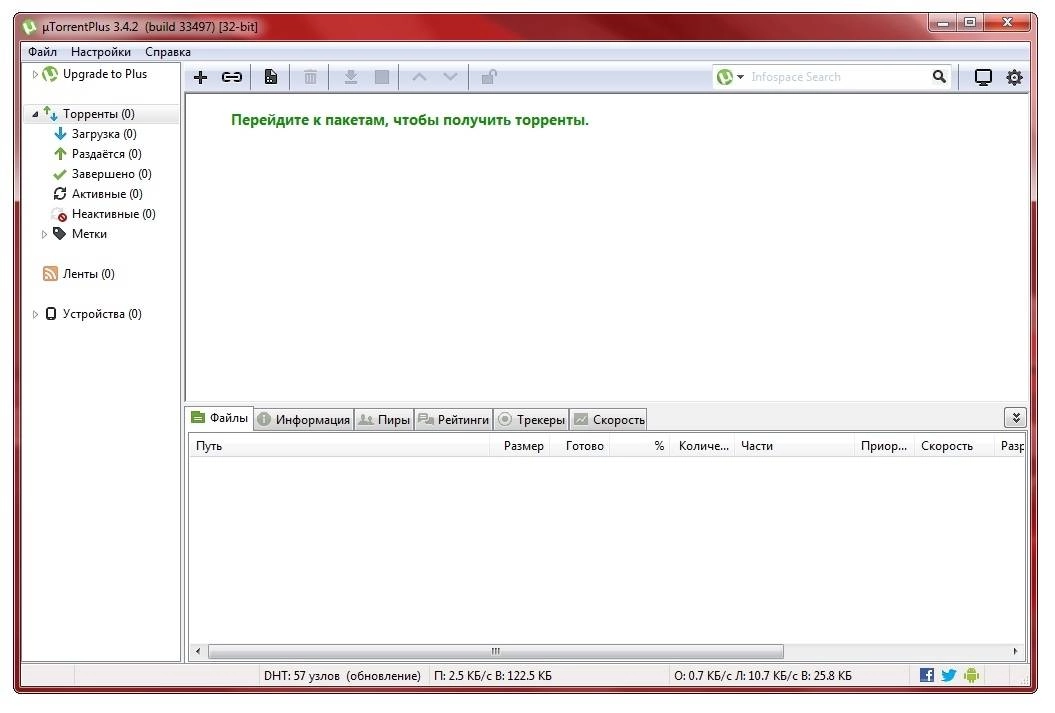Click the search magnifier icon

939,77
